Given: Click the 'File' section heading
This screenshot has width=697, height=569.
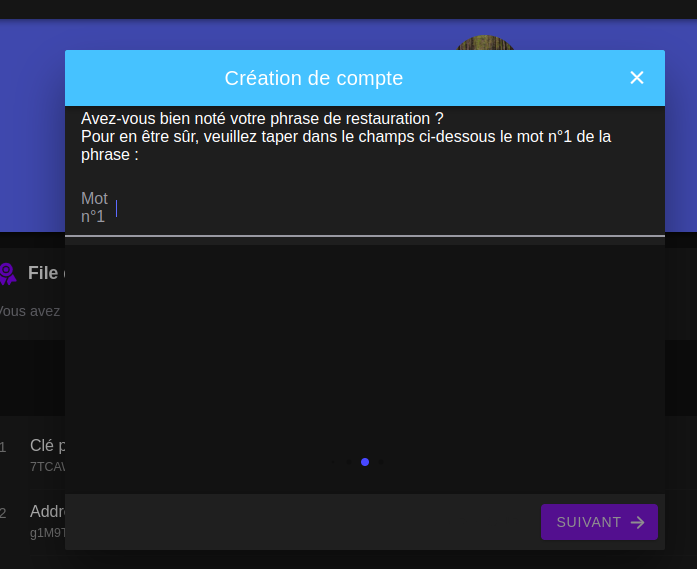Looking at the screenshot, I should click(44, 273).
